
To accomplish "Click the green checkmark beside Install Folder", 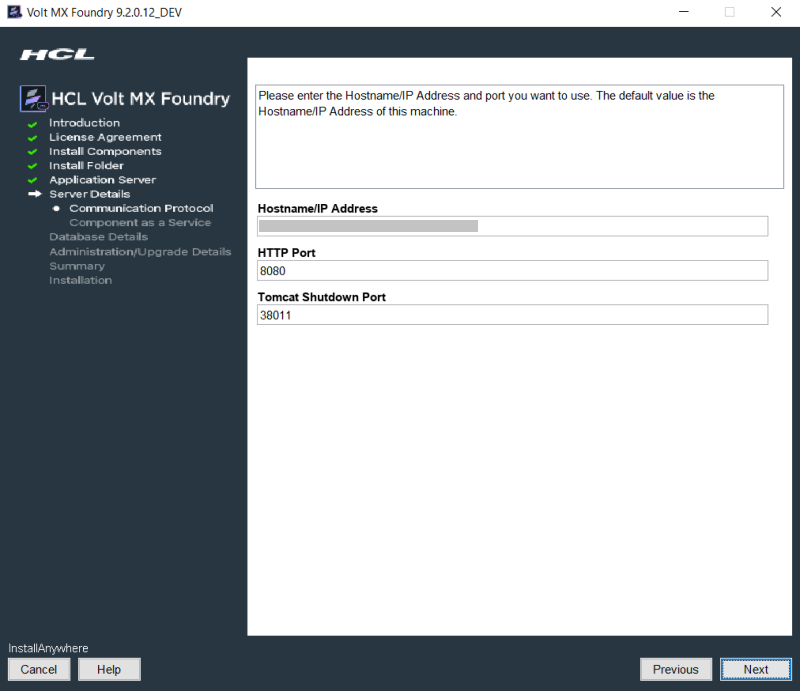I will pos(33,166).
